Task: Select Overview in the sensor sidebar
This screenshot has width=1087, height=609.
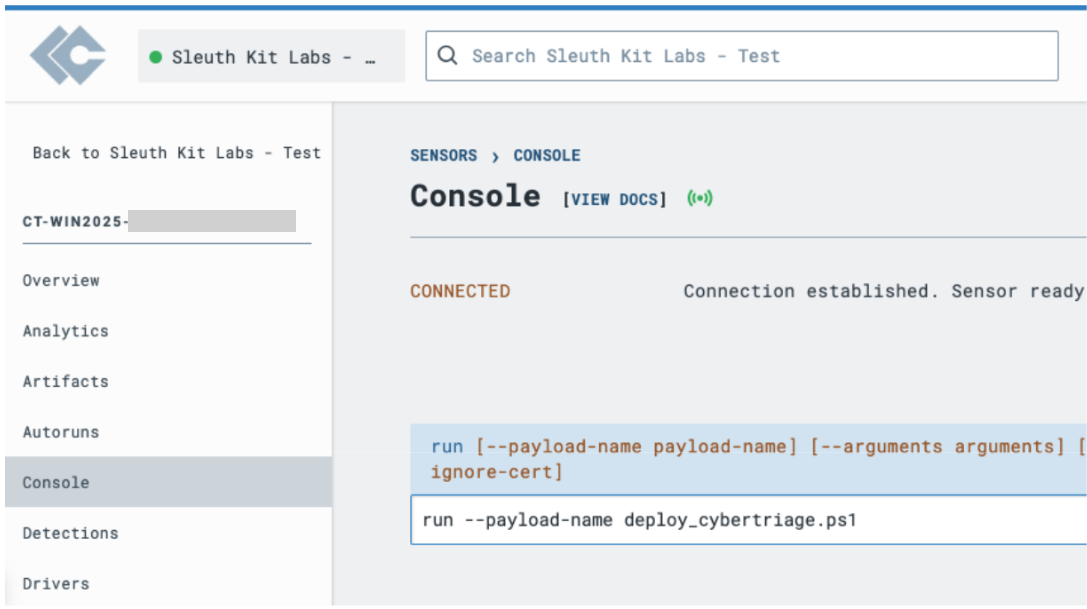Action: point(61,281)
